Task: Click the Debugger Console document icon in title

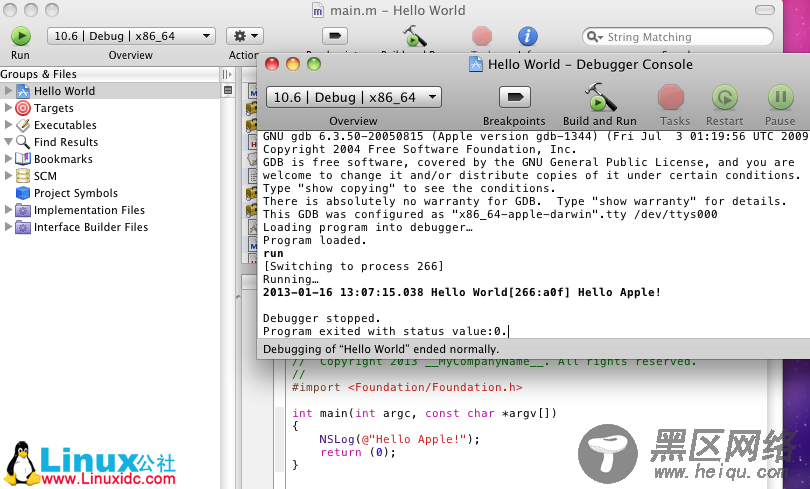Action: coord(476,65)
